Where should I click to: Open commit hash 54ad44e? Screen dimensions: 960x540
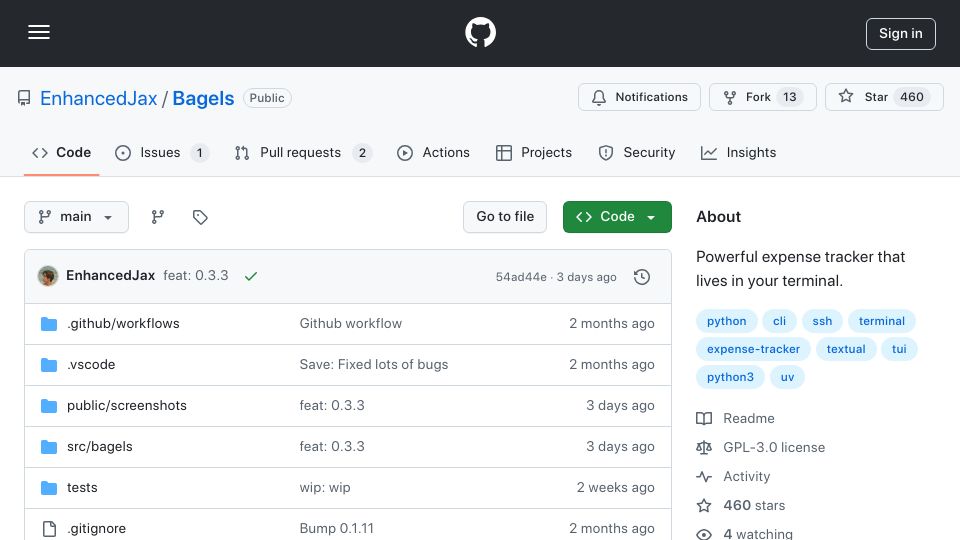tap(521, 277)
